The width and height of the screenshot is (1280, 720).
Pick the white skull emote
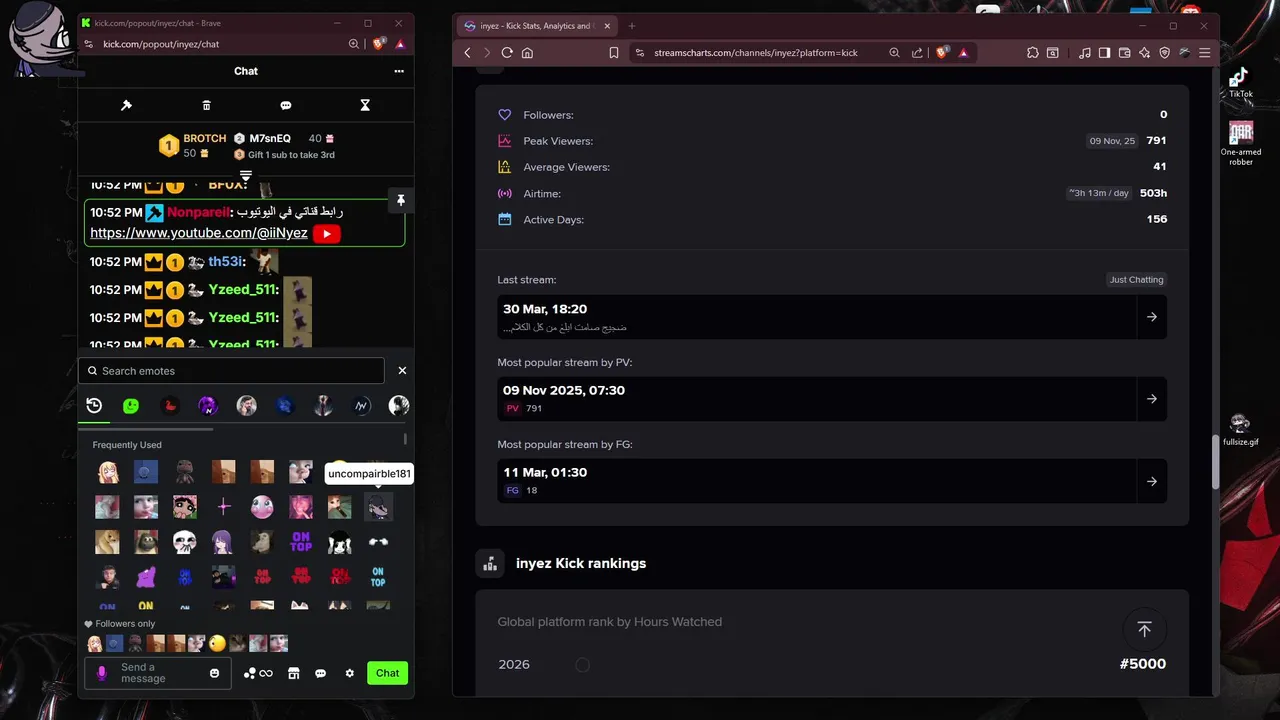click(185, 542)
